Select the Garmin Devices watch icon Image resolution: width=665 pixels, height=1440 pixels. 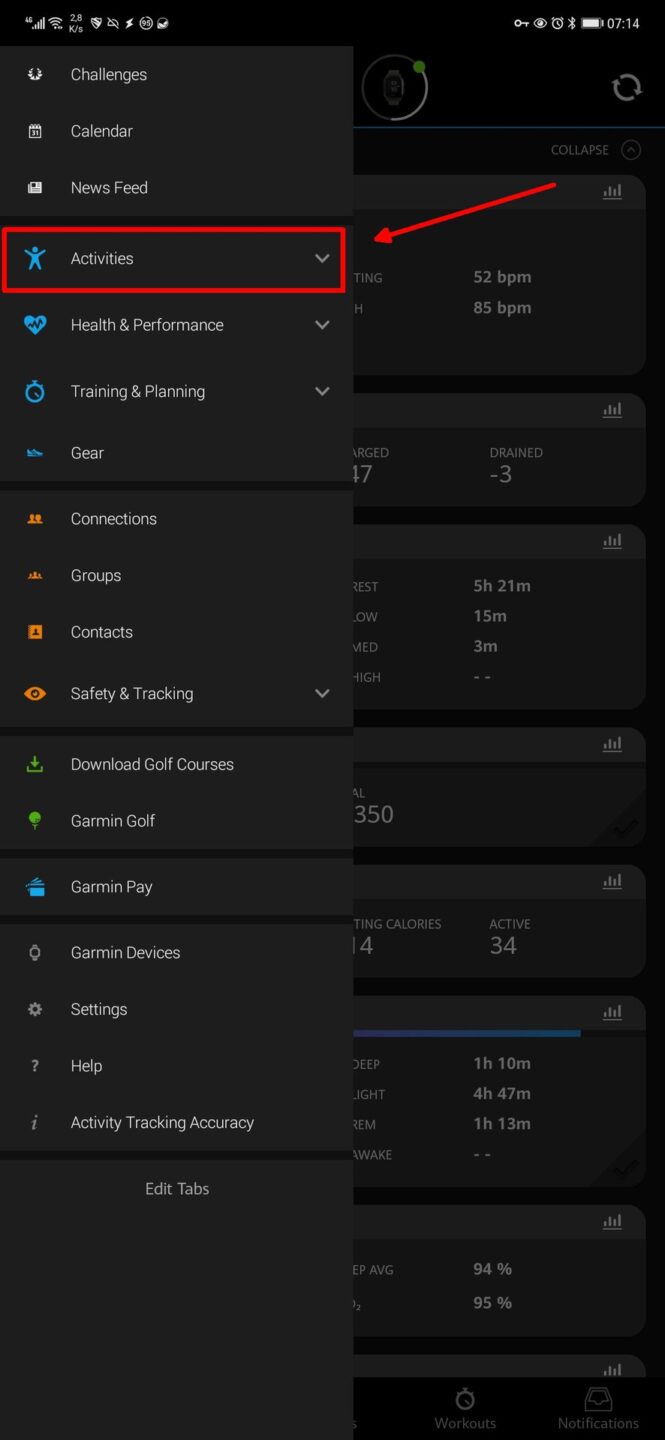pos(34,952)
